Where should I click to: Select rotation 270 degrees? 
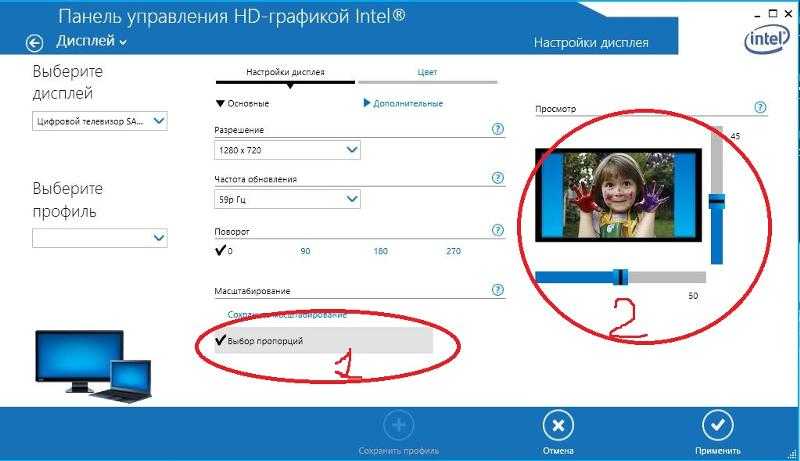coord(454,251)
